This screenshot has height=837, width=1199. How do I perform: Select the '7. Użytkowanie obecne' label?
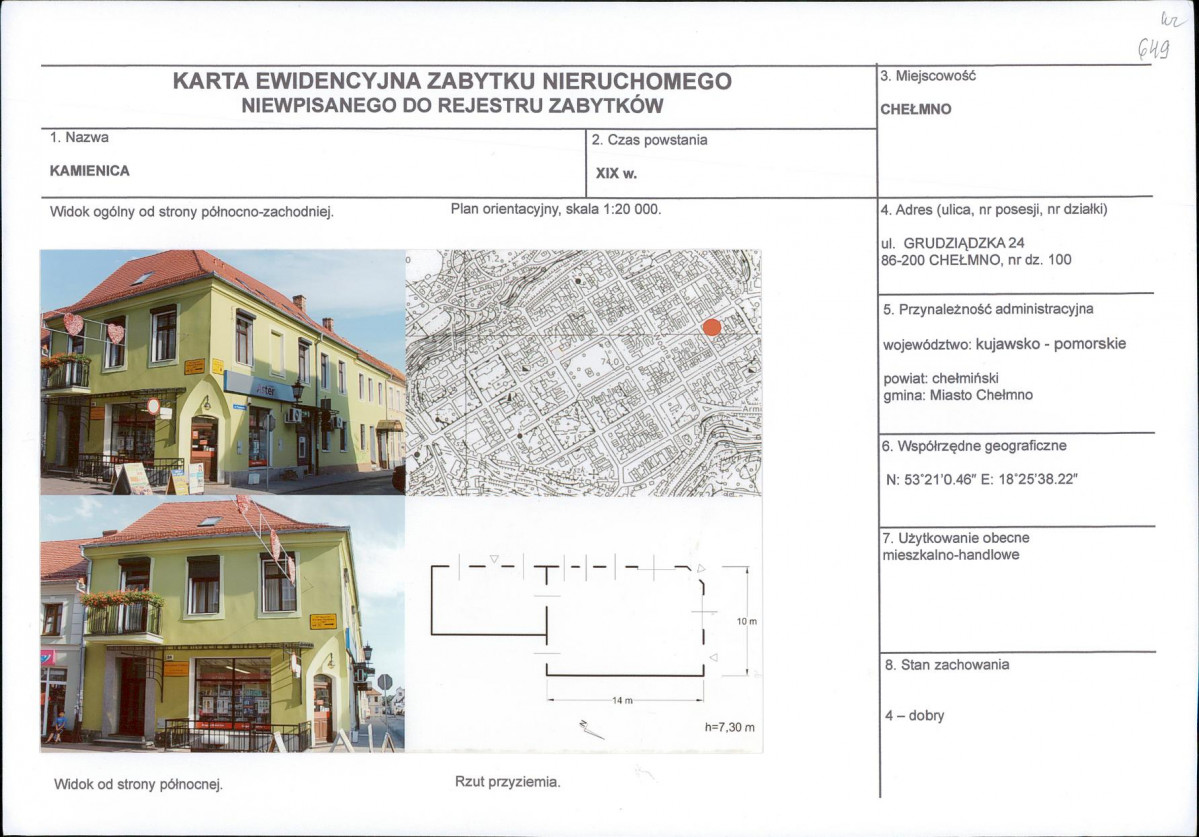coord(956,538)
